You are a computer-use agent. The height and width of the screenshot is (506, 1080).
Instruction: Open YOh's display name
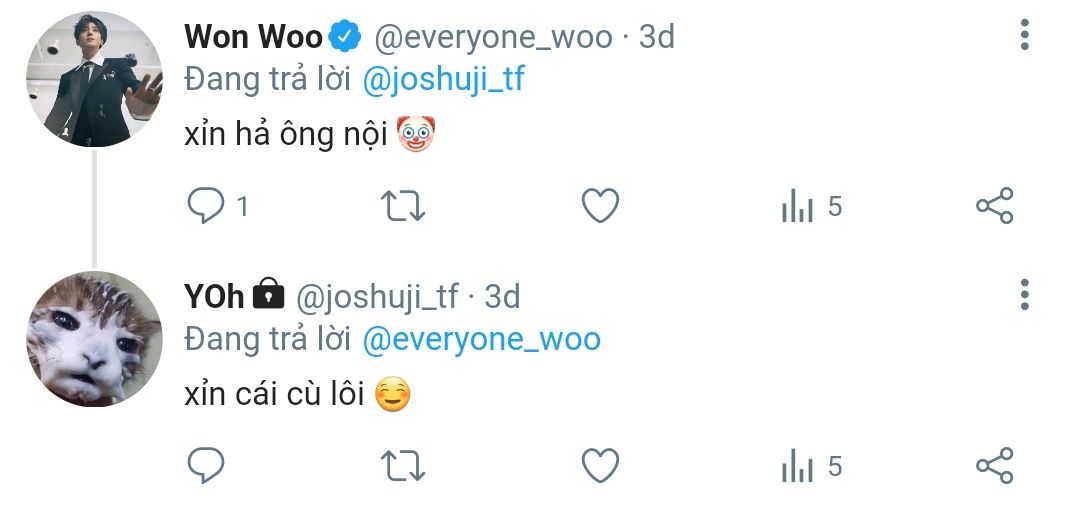[214, 296]
